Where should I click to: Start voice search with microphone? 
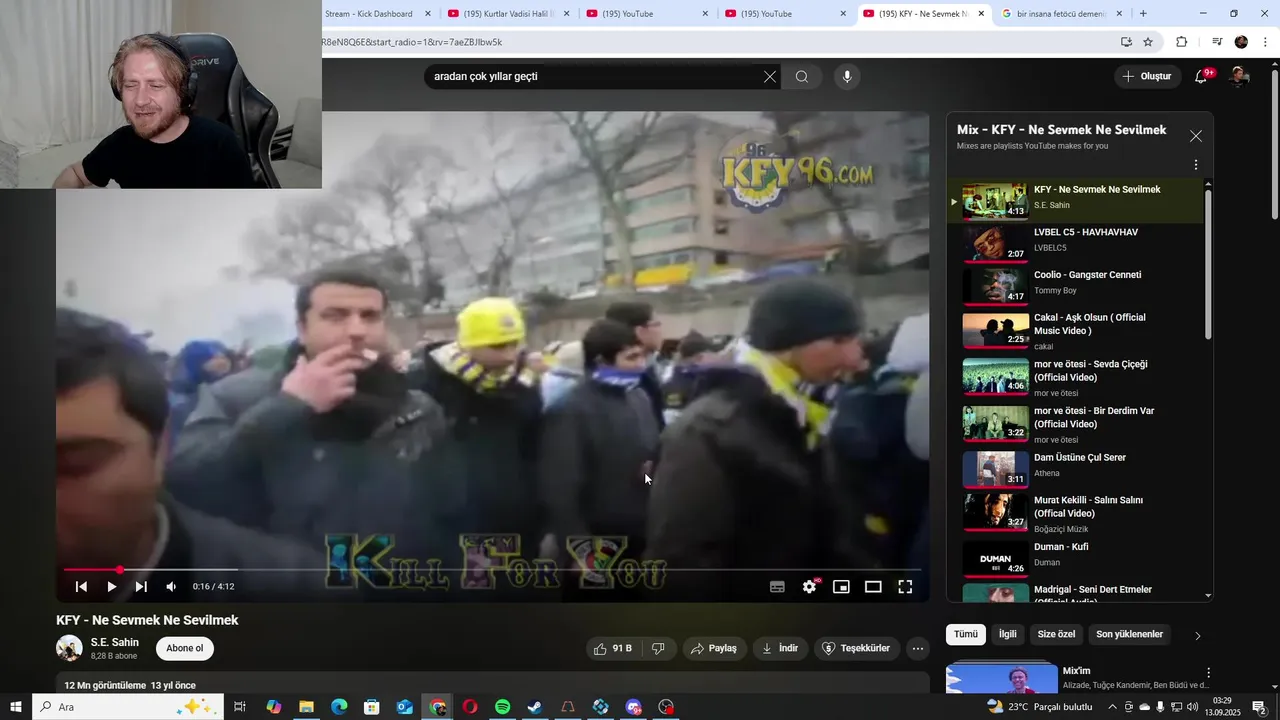pos(847,77)
